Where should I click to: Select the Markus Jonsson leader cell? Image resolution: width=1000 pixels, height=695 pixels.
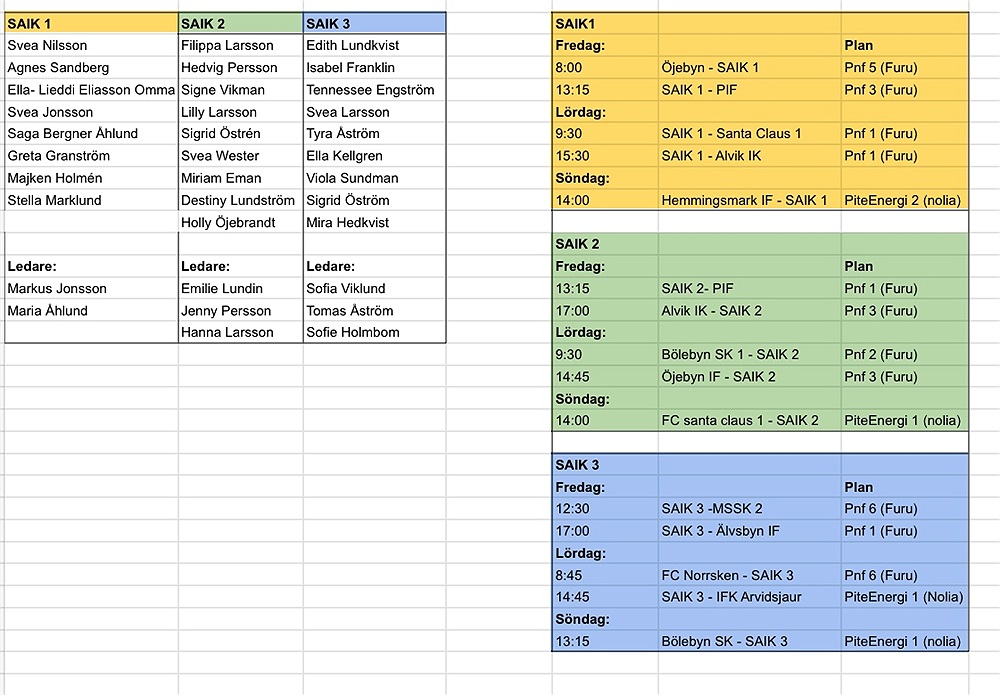coord(91,288)
